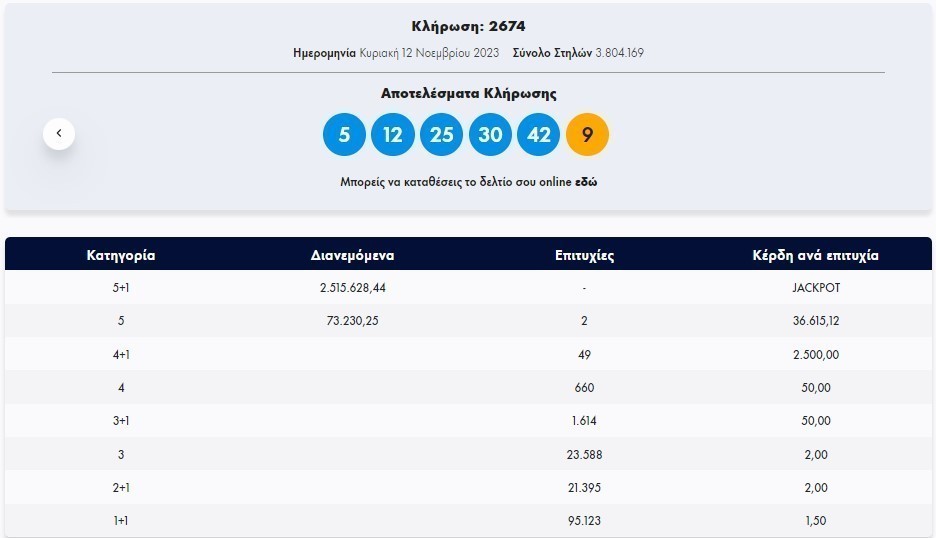Viewport: 936px width, 538px height.
Task: Click the blue ball showing number 30
Action: [490, 135]
